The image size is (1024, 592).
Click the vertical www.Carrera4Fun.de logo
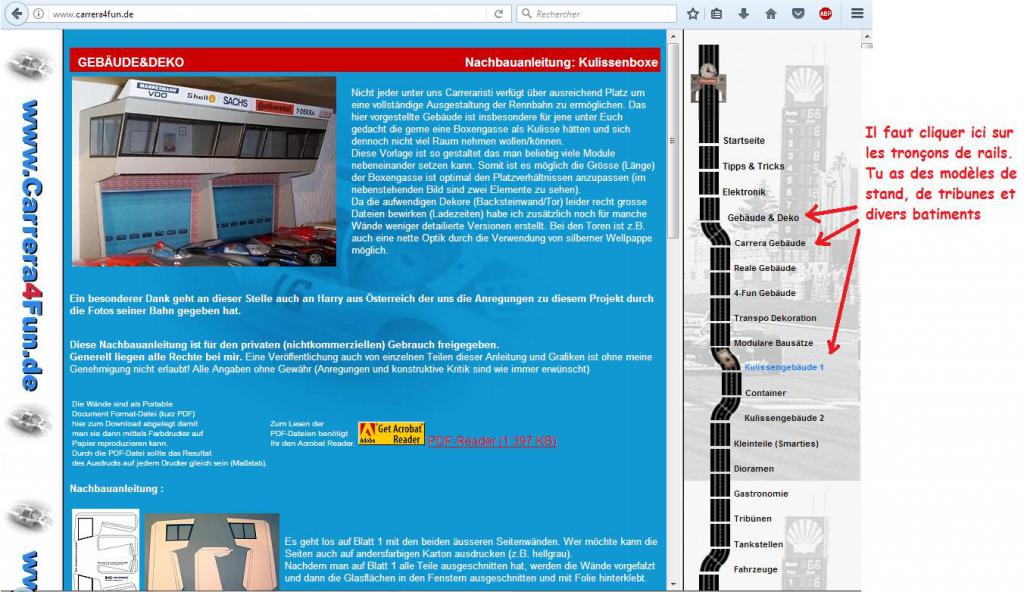pyautogui.click(x=31, y=245)
